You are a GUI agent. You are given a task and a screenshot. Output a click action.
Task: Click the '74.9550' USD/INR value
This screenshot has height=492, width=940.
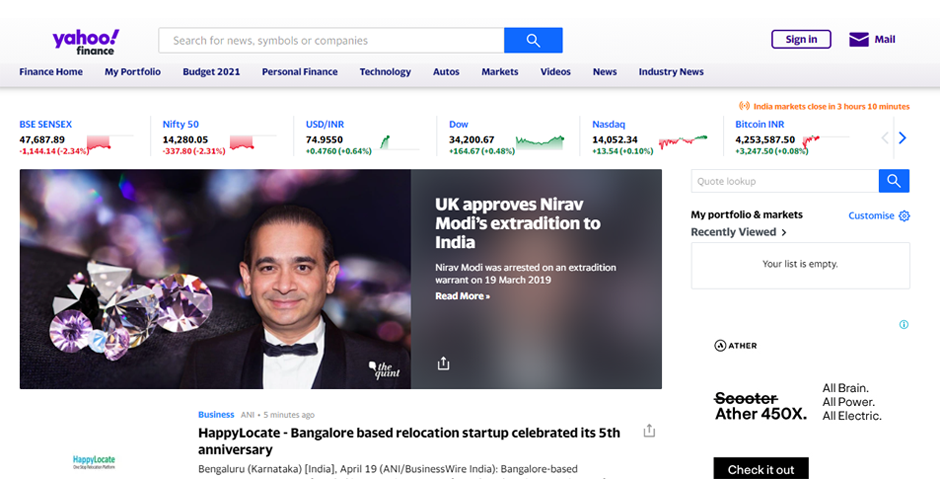click(324, 140)
